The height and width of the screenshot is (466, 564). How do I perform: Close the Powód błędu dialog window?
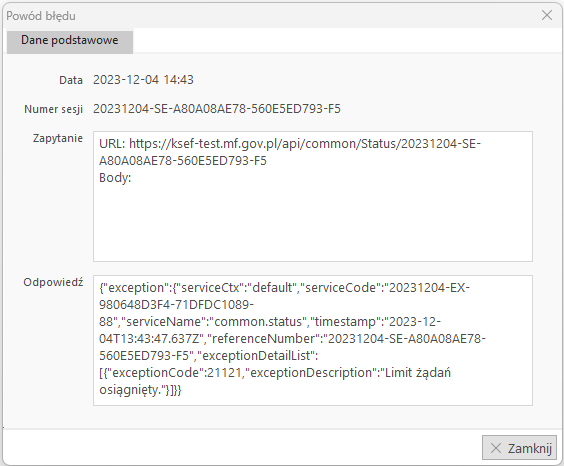coord(547,15)
